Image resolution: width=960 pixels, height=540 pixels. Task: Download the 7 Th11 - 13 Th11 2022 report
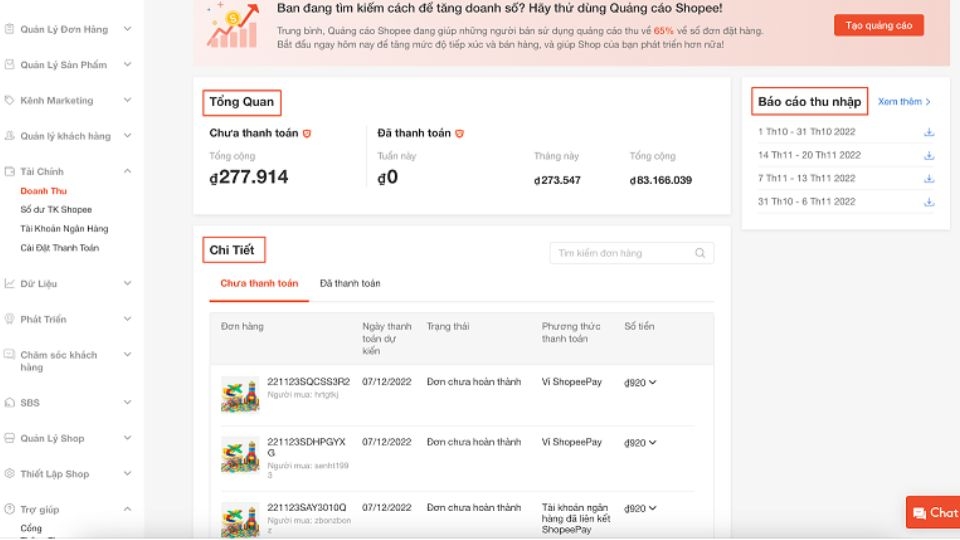[x=929, y=178]
